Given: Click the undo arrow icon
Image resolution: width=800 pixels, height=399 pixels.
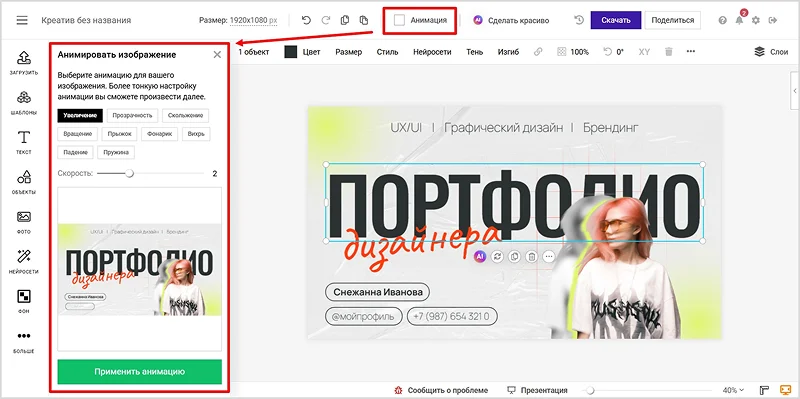Looking at the screenshot, I should click(x=306, y=20).
